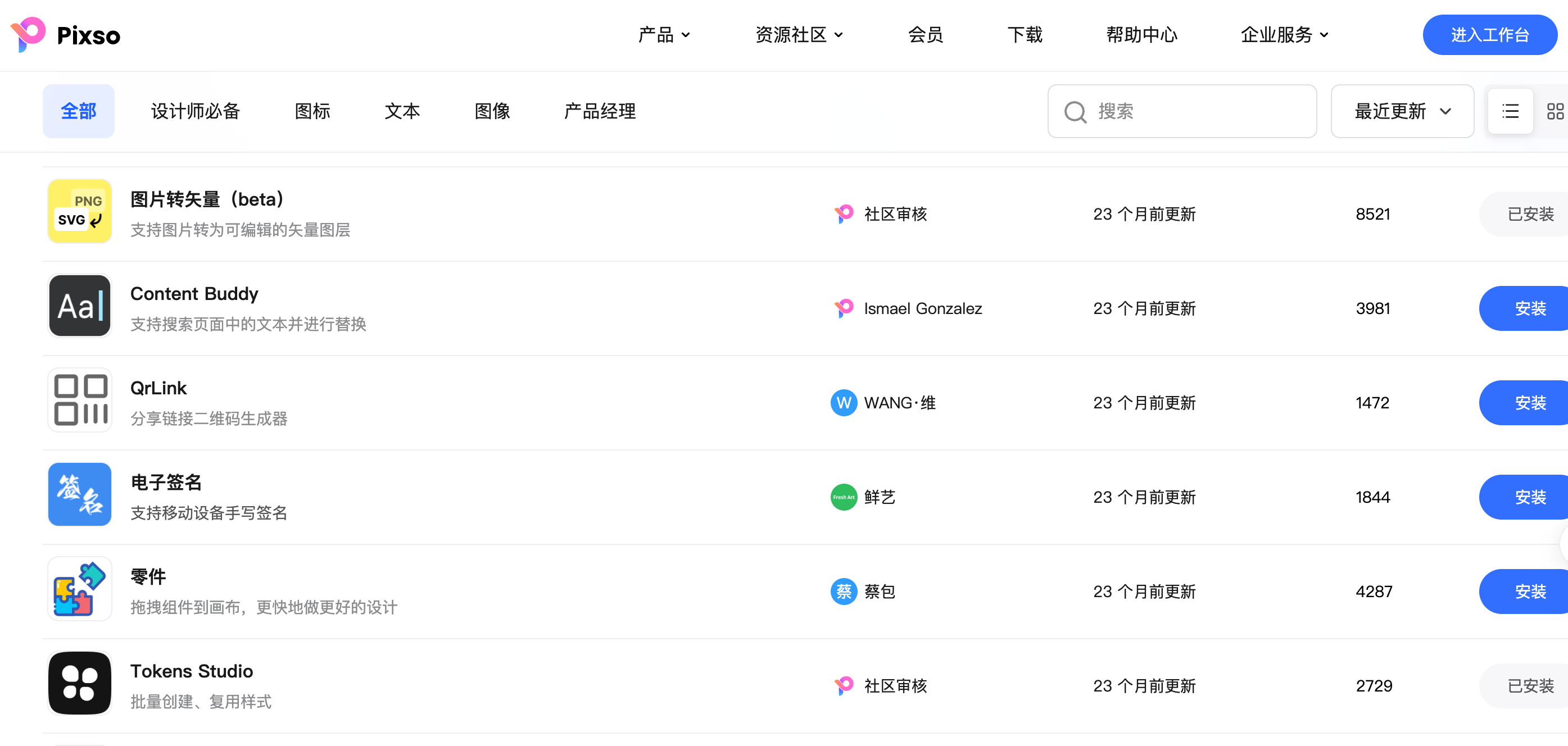The height and width of the screenshot is (746, 1568).
Task: Click the Pixso logo icon
Action: pos(28,34)
